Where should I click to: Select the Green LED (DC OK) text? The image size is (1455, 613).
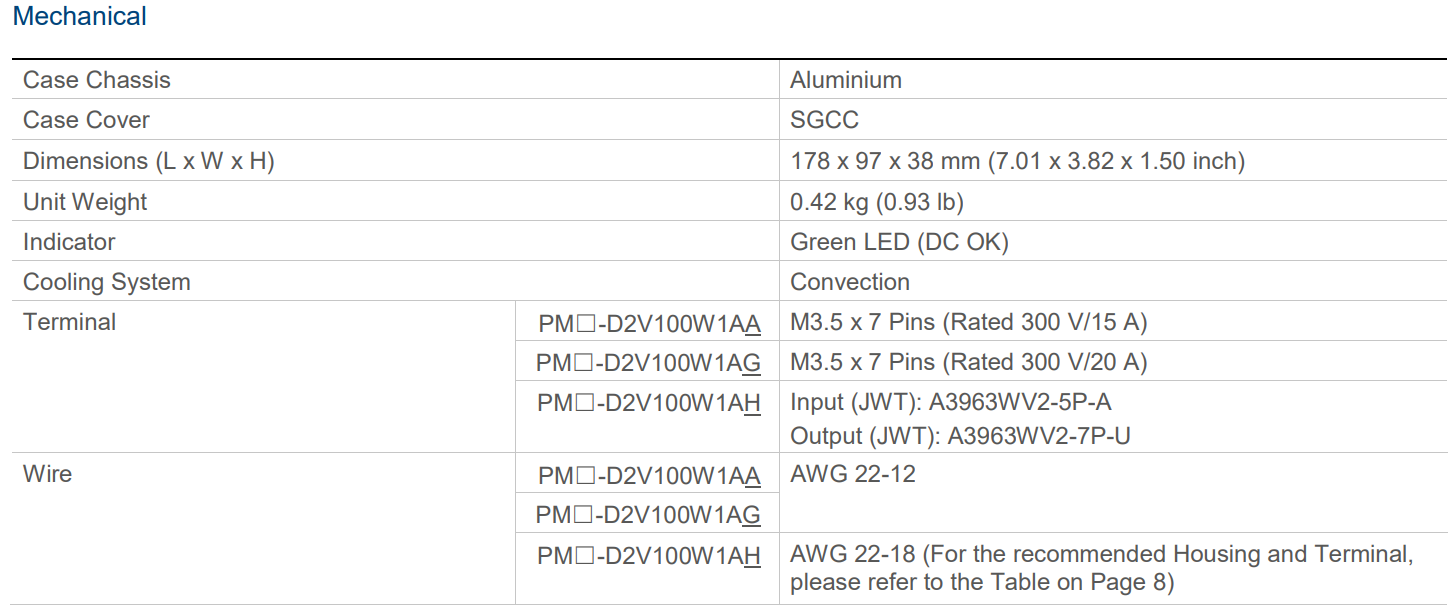pyautogui.click(x=899, y=242)
